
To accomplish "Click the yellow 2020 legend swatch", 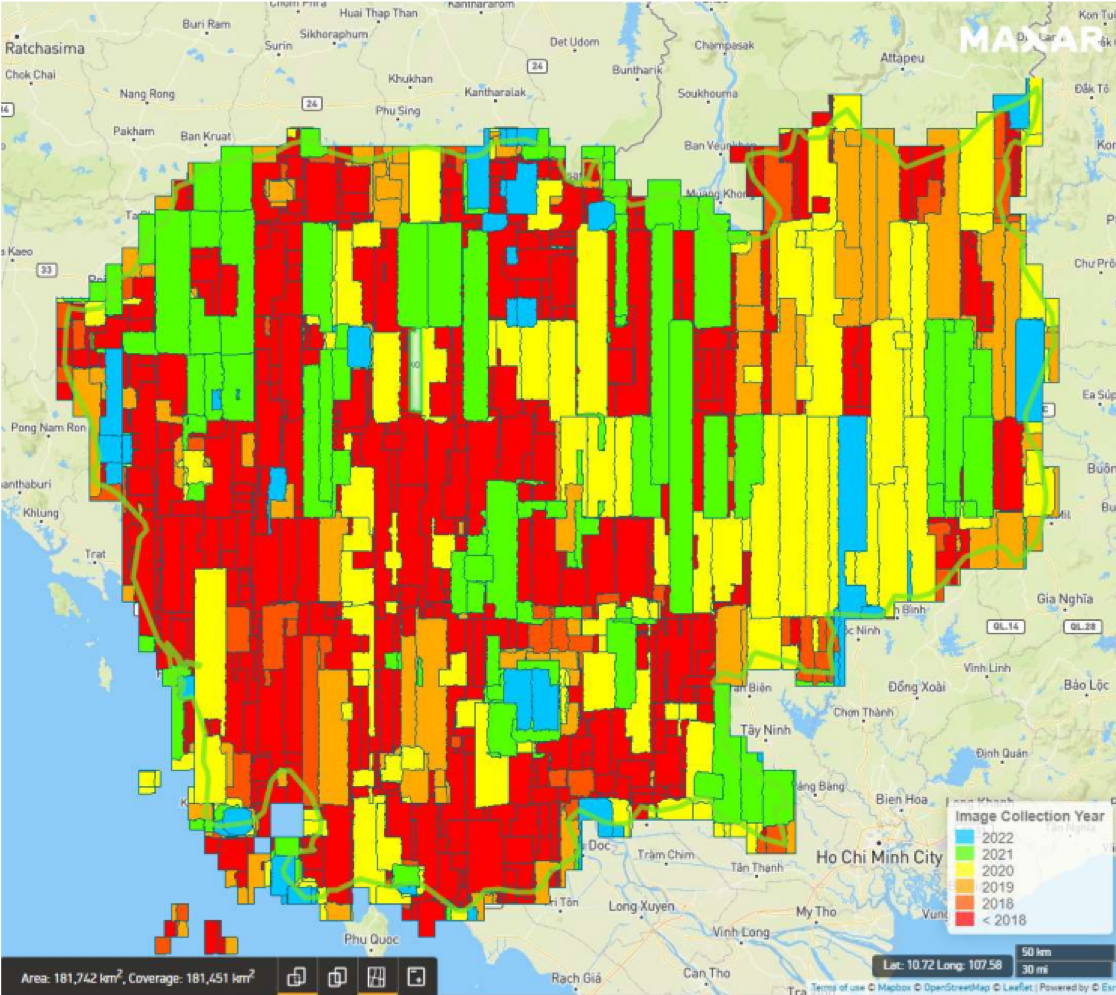I will (964, 870).
